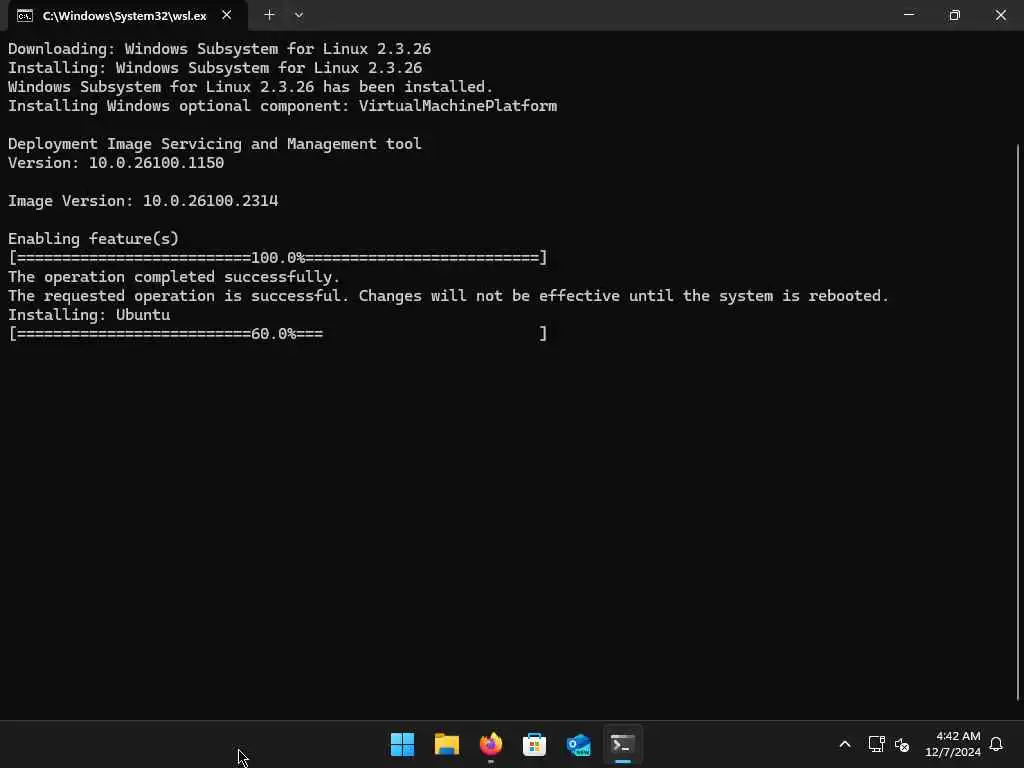The width and height of the screenshot is (1024, 768).
Task: Open Outlook from the taskbar
Action: coord(579,744)
